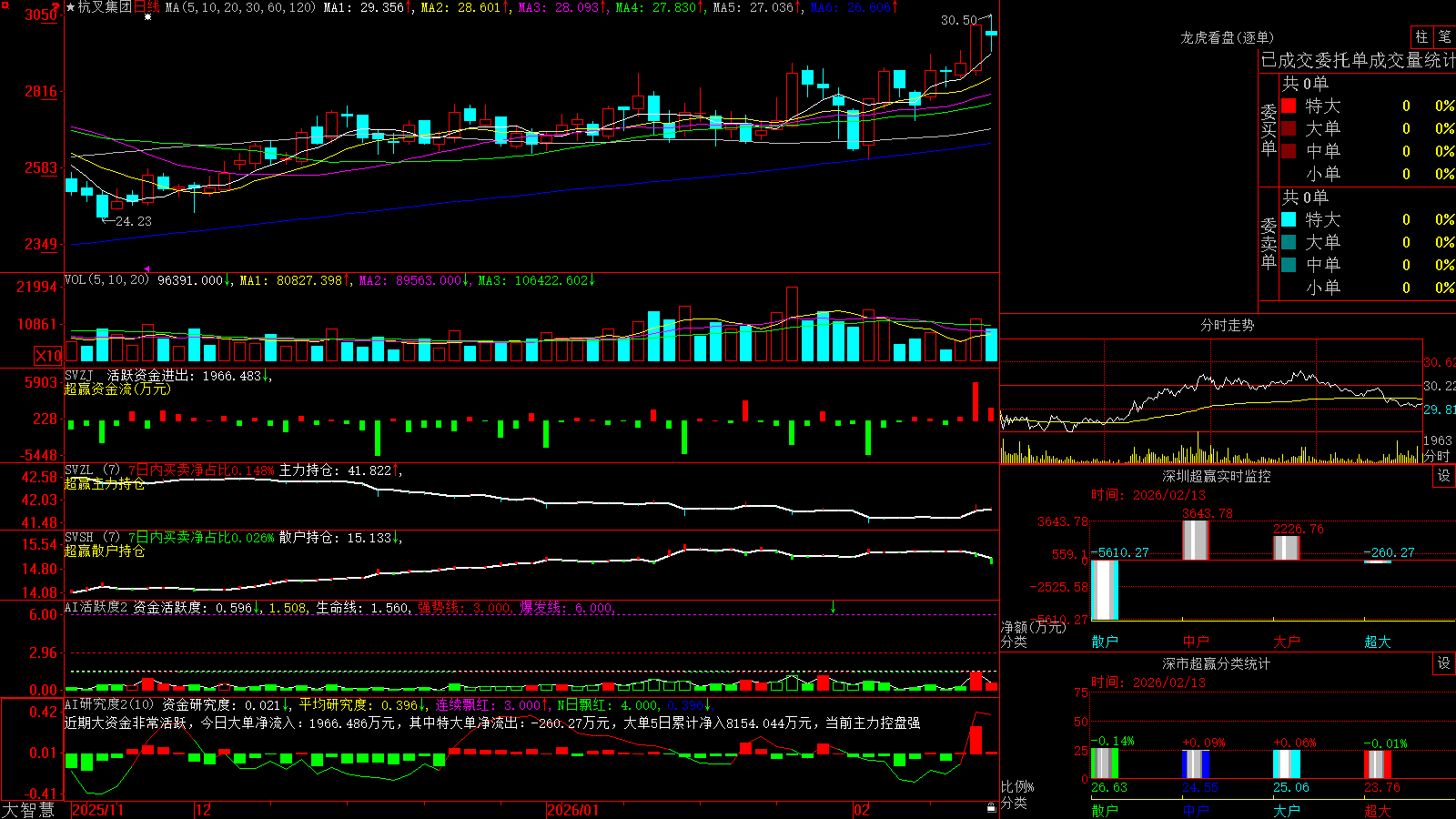Select the MA(5,10,20,30,60,120) indicator parameters
The height and width of the screenshot is (819, 1456).
point(241,7)
